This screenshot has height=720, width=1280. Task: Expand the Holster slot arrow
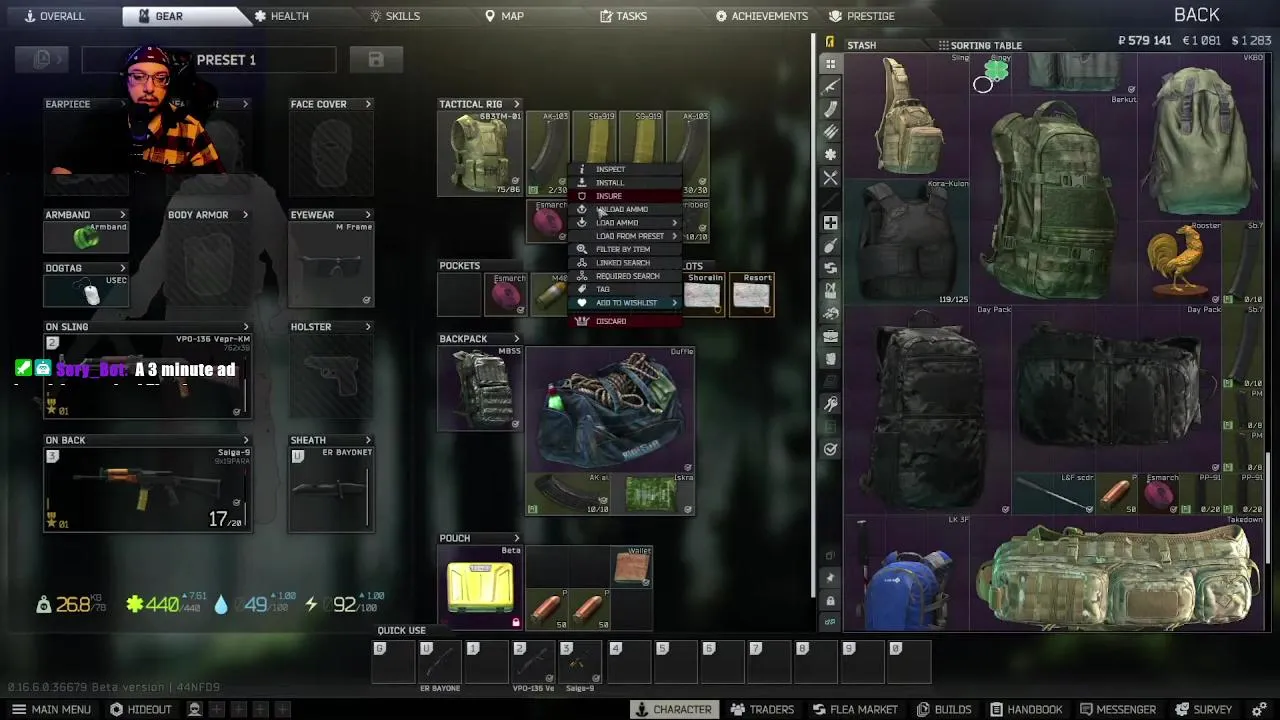tap(368, 327)
